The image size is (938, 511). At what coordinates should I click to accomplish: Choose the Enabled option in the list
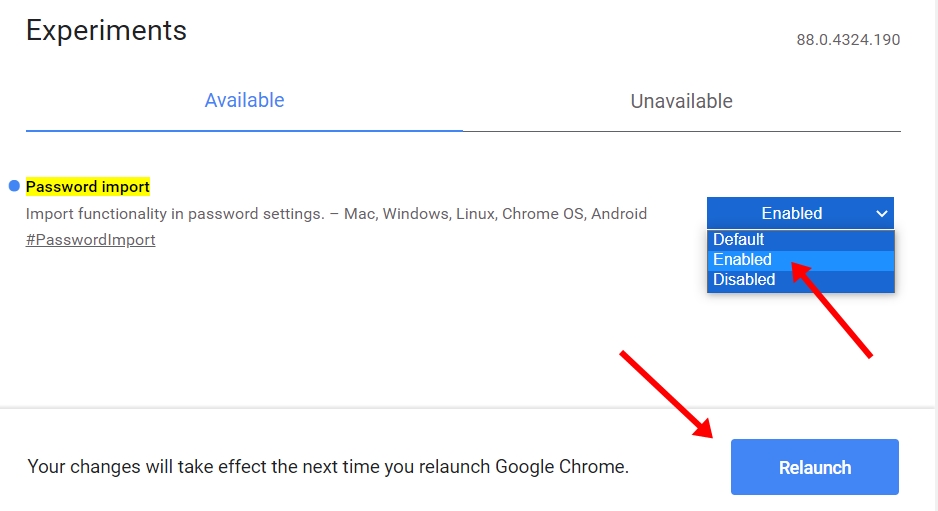743,260
